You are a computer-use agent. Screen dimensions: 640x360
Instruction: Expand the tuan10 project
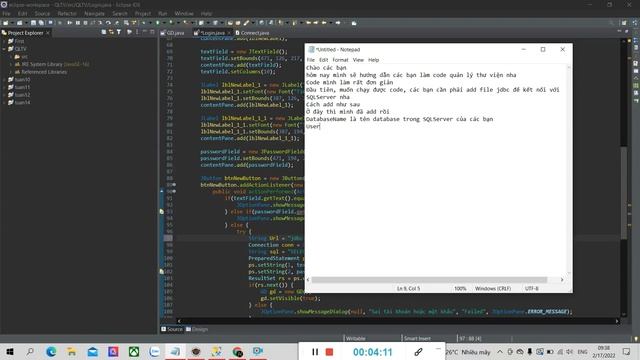click(x=4, y=80)
